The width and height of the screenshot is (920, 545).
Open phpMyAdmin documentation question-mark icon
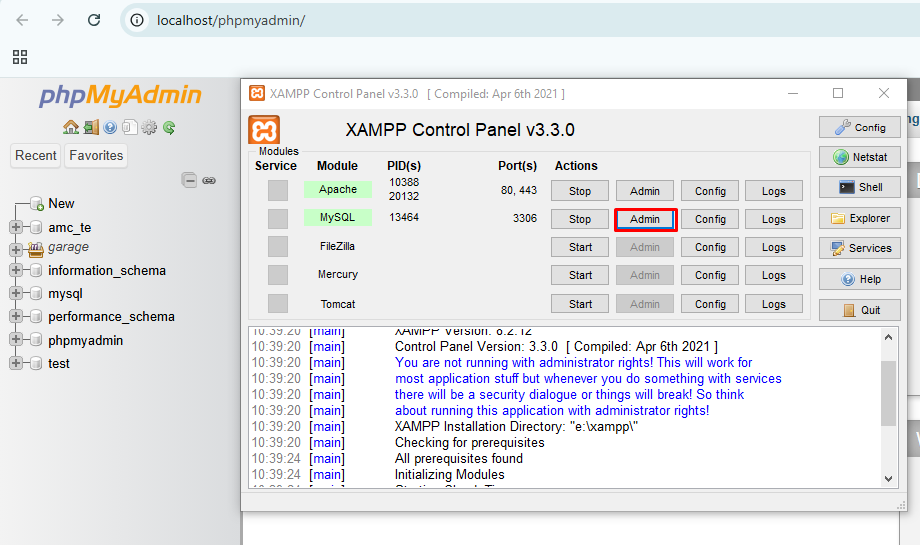(110, 127)
